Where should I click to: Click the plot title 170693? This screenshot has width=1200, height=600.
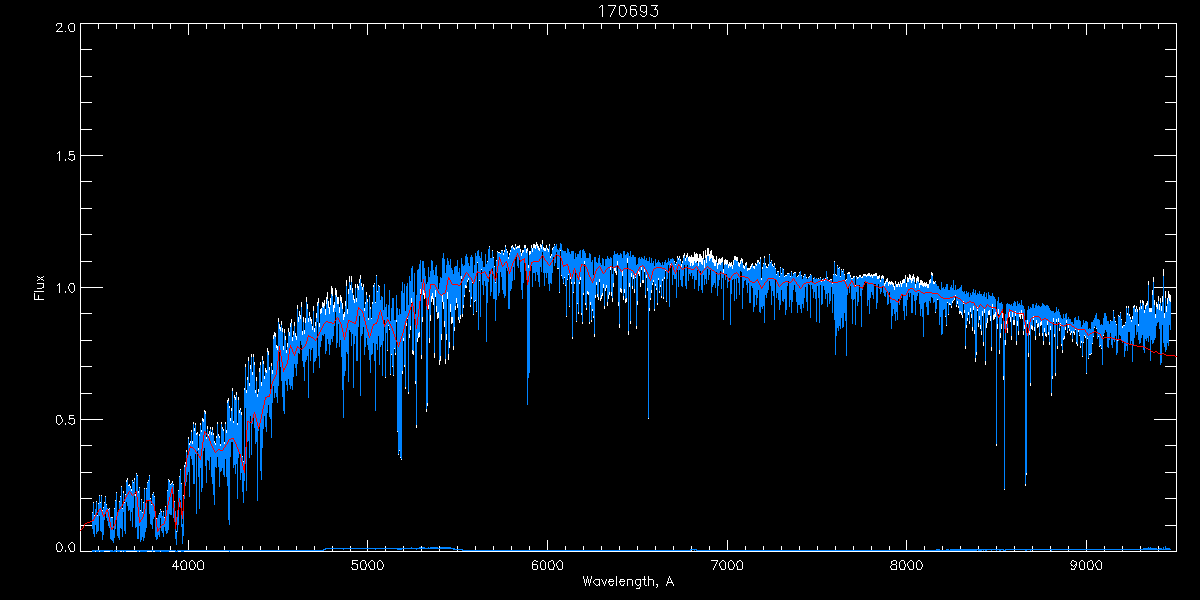pos(600,12)
